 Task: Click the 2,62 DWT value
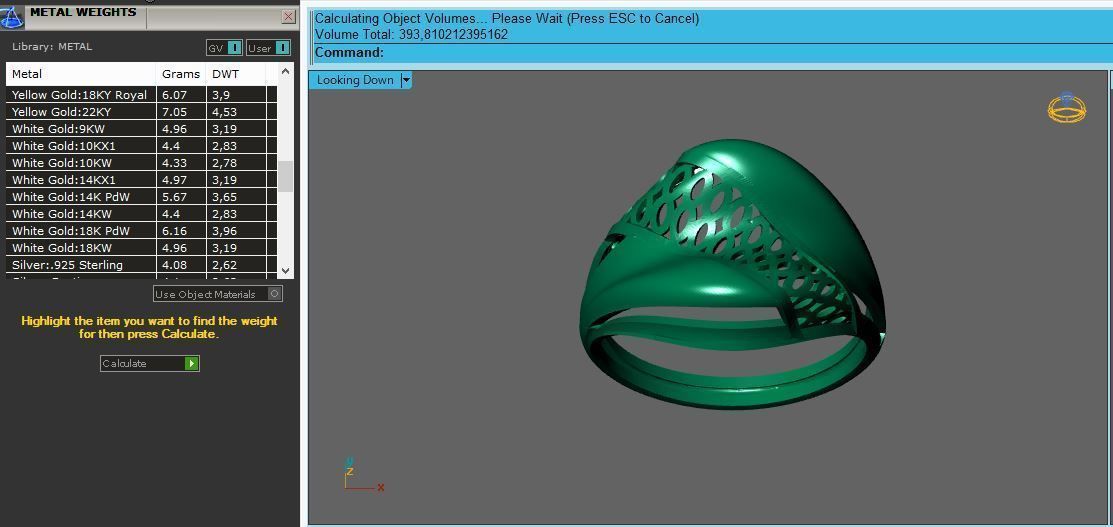point(224,265)
